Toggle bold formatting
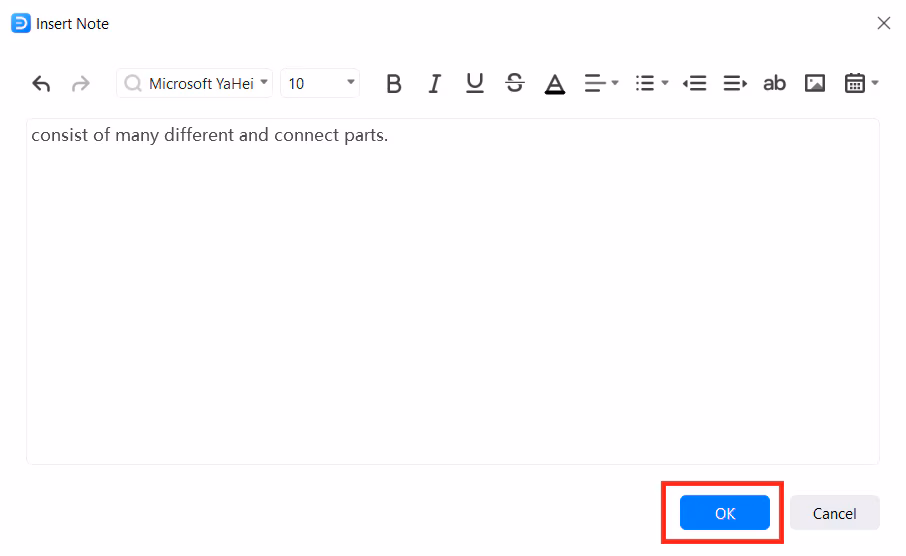Viewport: 906px width, 556px height. click(393, 84)
